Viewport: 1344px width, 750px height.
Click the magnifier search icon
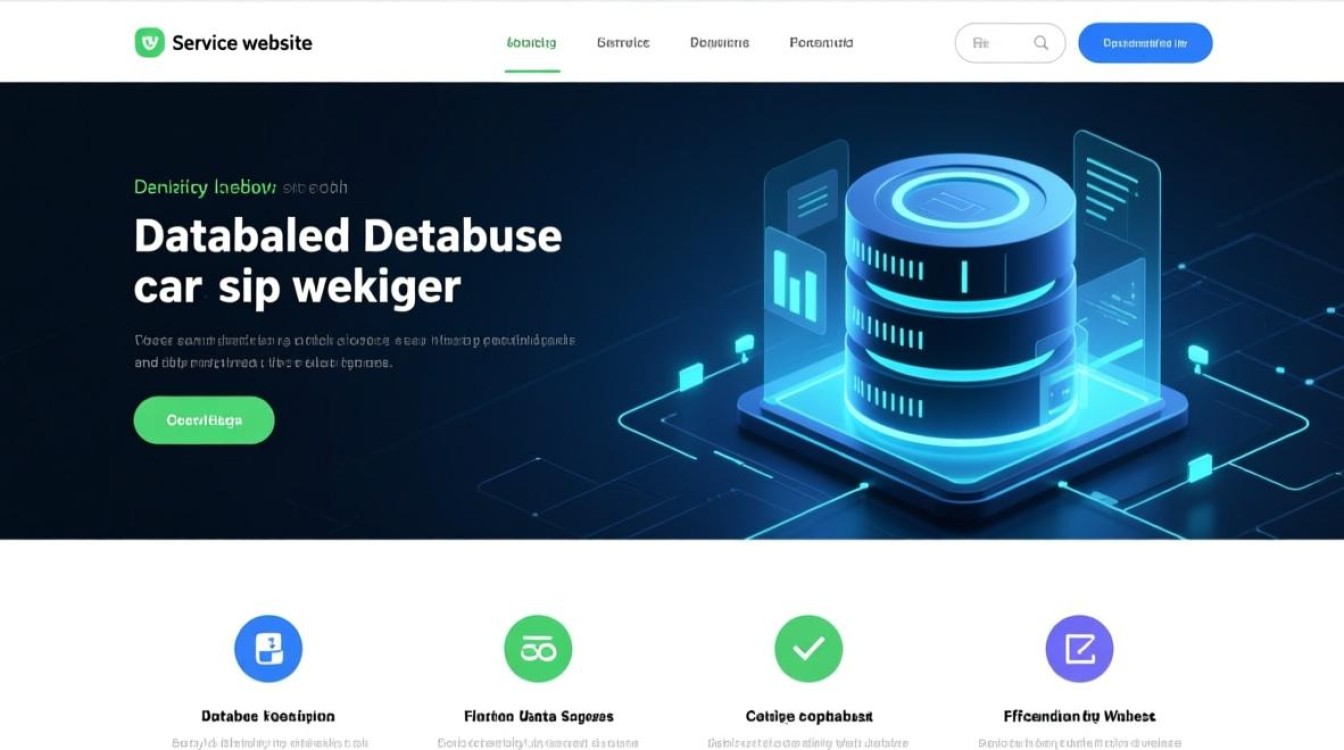pos(1041,43)
